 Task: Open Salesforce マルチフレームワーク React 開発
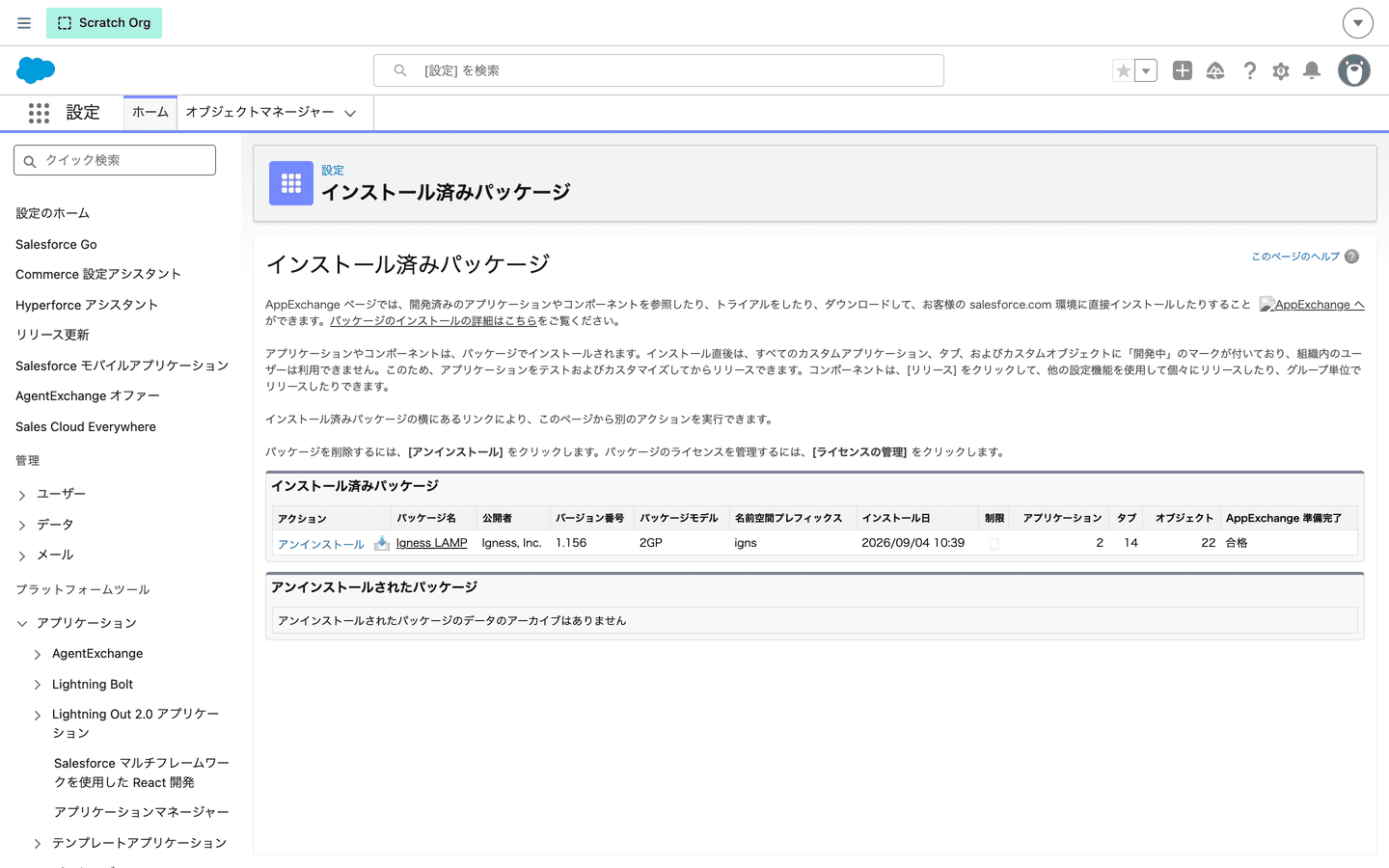[x=142, y=773]
